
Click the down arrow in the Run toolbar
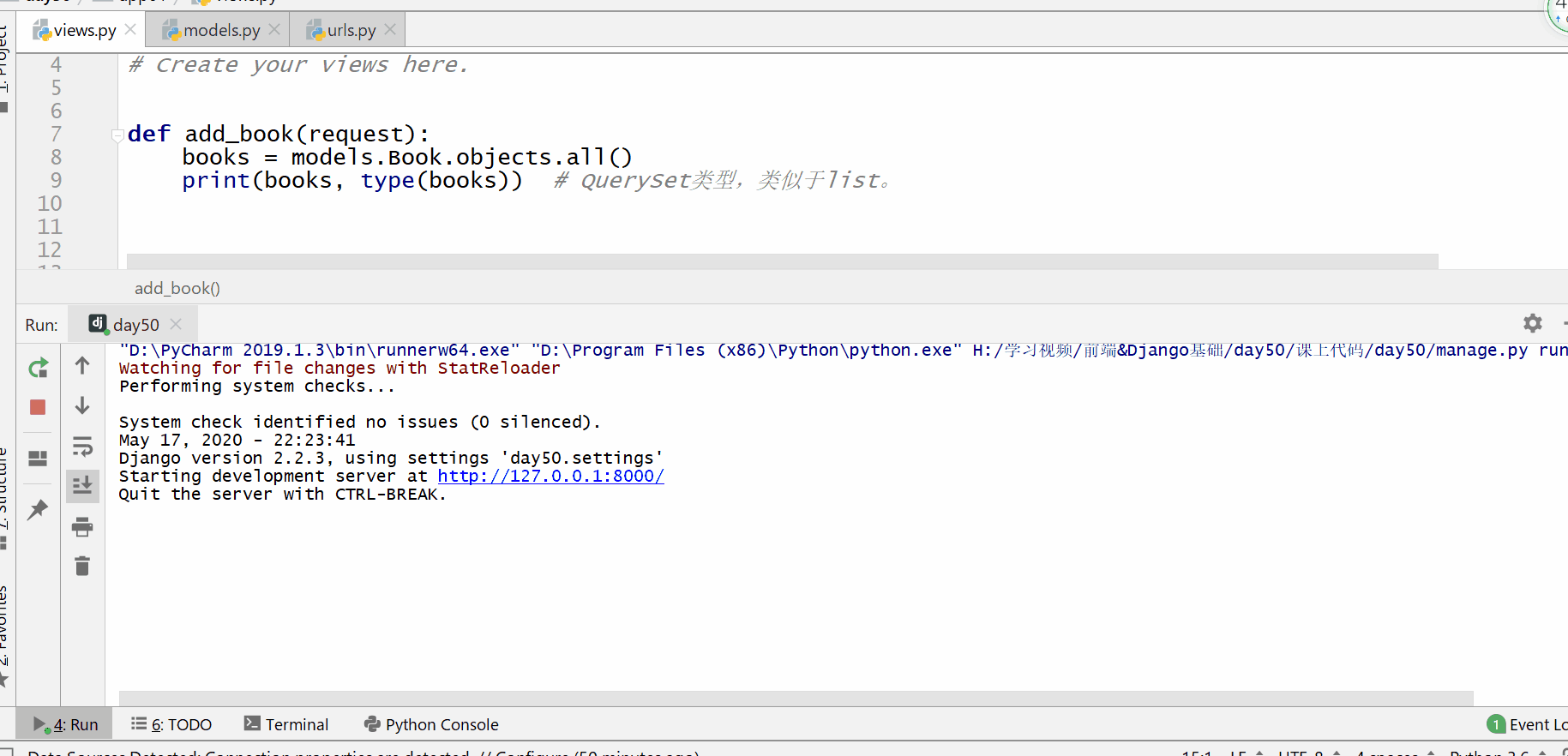tap(82, 405)
